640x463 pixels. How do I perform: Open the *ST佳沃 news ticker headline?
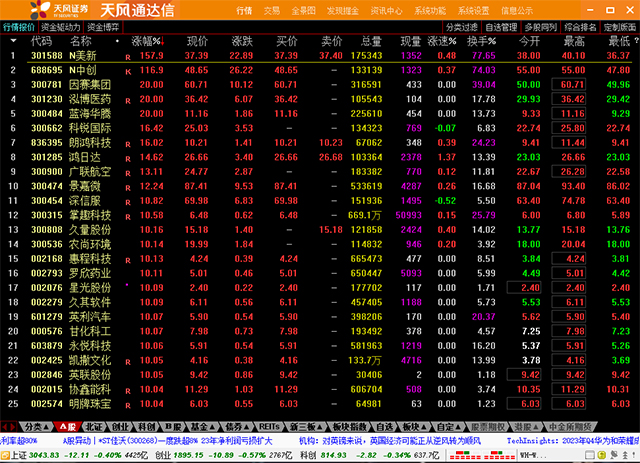(x=168, y=441)
